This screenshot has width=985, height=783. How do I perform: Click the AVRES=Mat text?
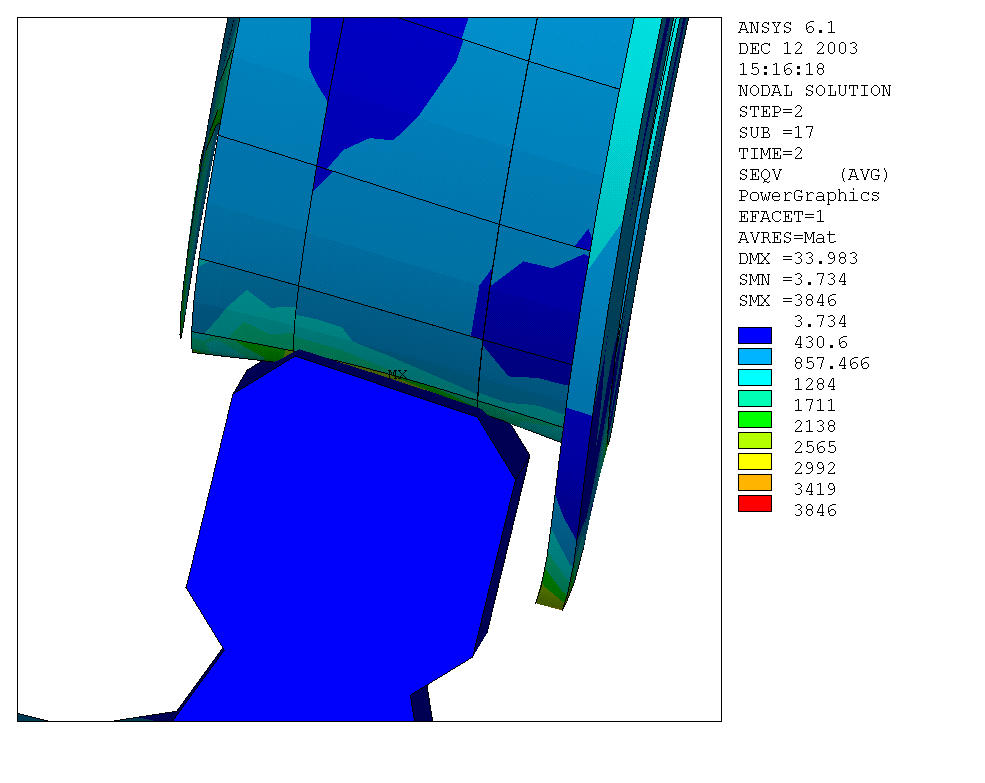(787, 238)
